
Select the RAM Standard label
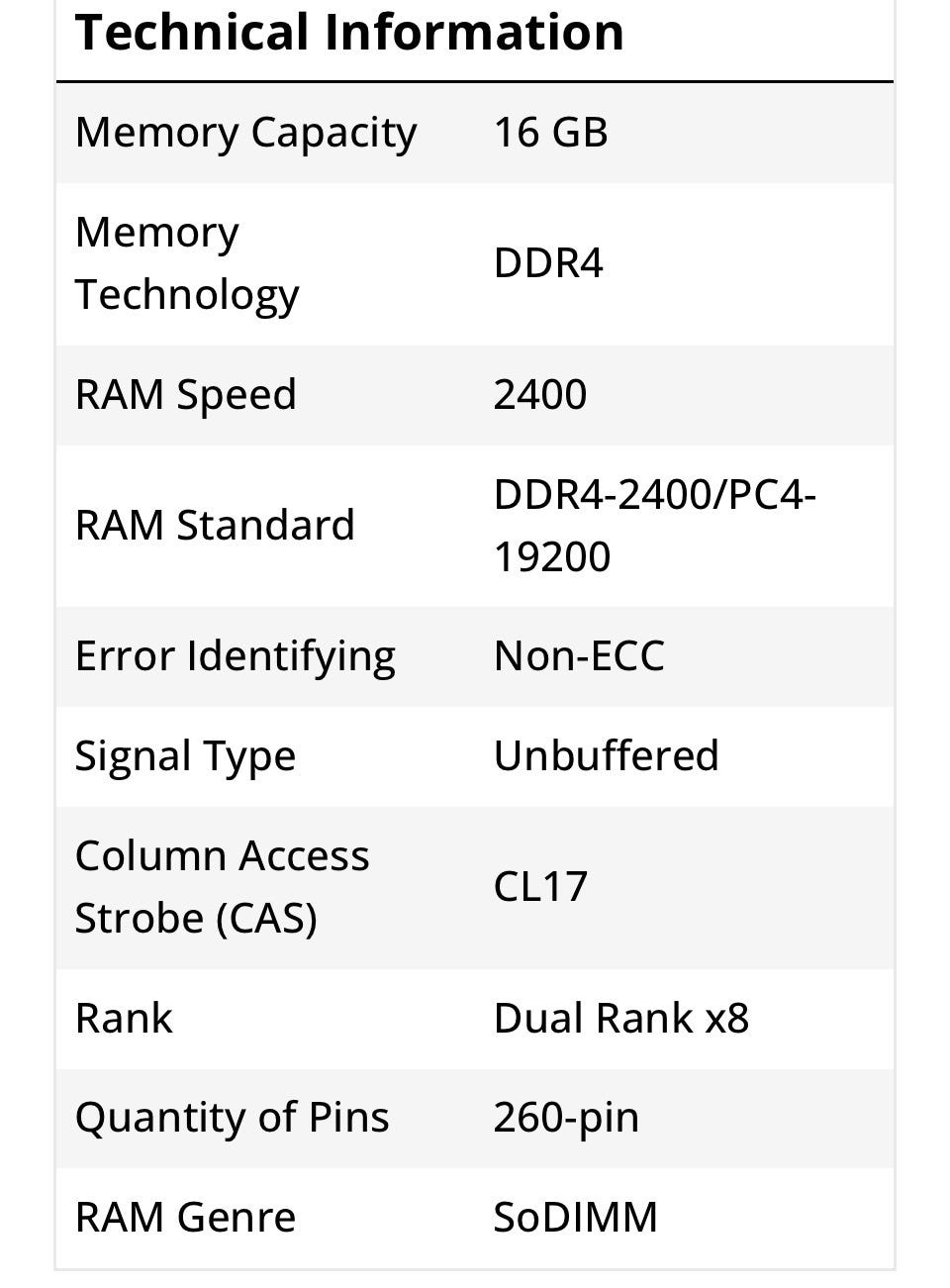215,525
